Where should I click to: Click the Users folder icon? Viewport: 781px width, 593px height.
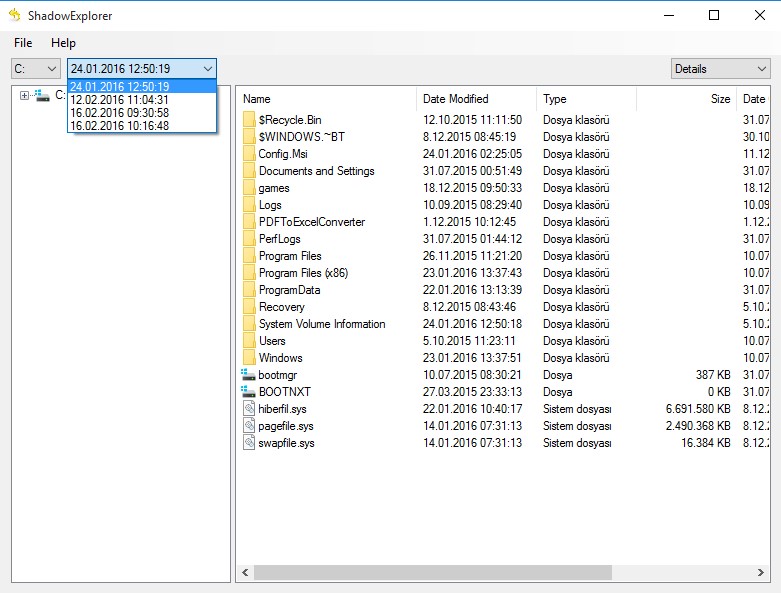[249, 341]
